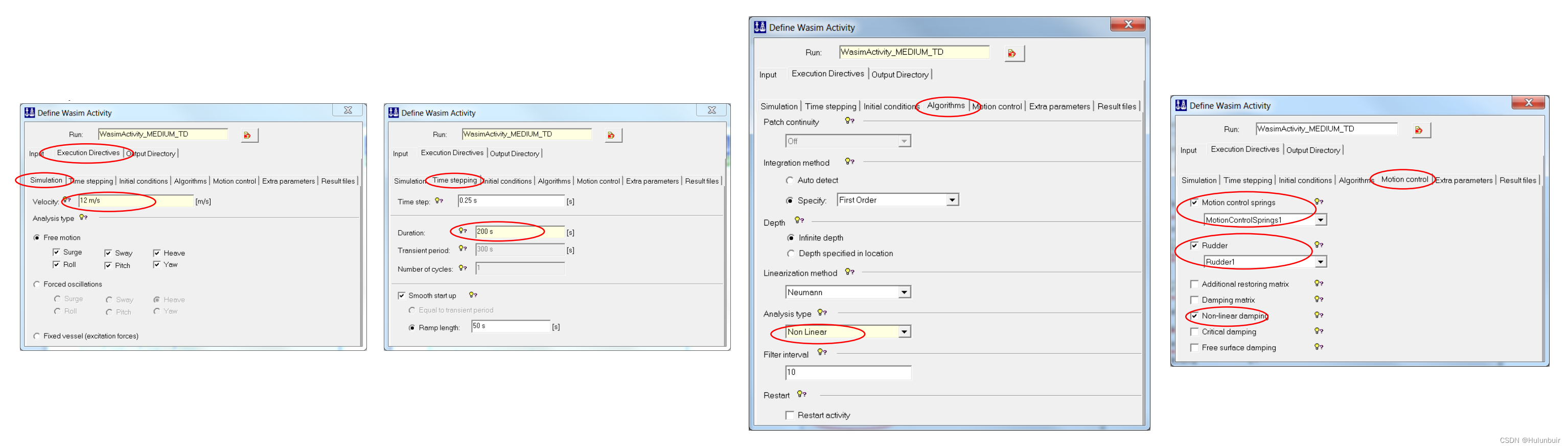Open First Order integration dropdown

(952, 200)
